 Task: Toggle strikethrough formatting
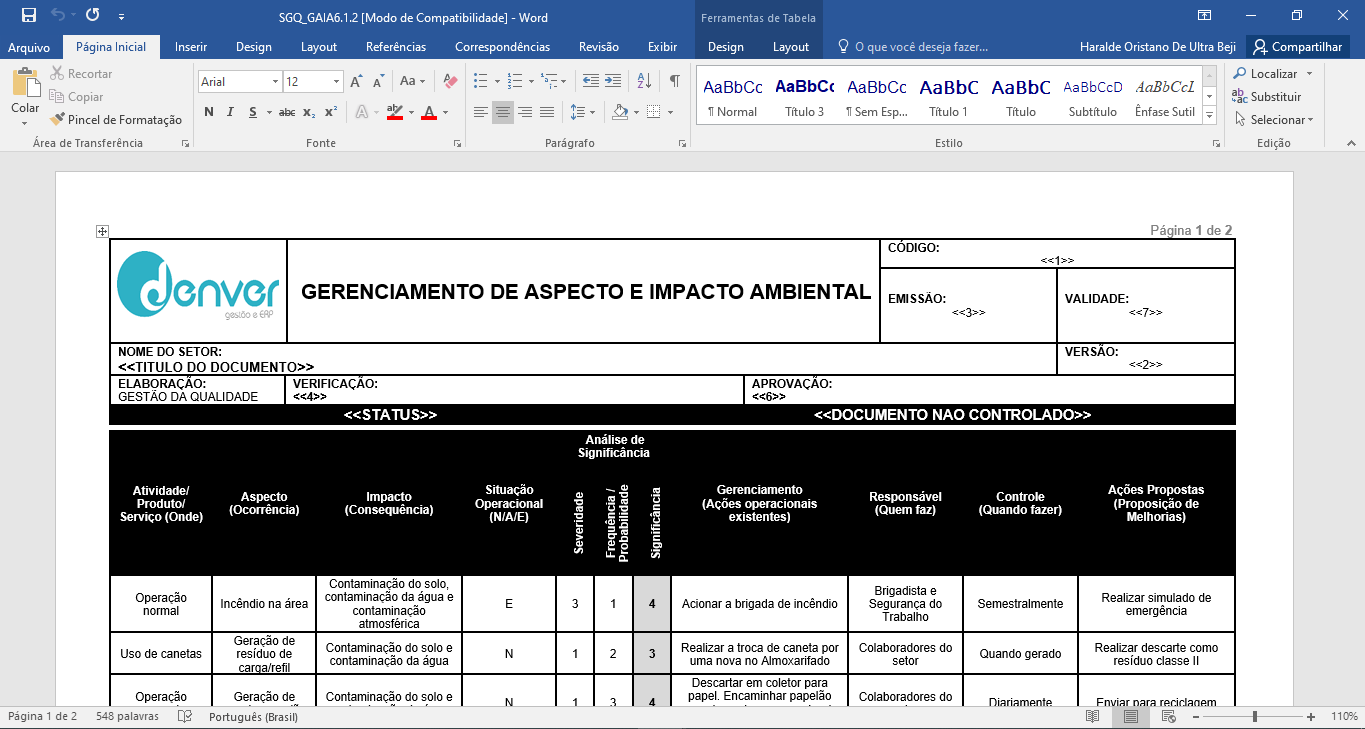pyautogui.click(x=287, y=112)
